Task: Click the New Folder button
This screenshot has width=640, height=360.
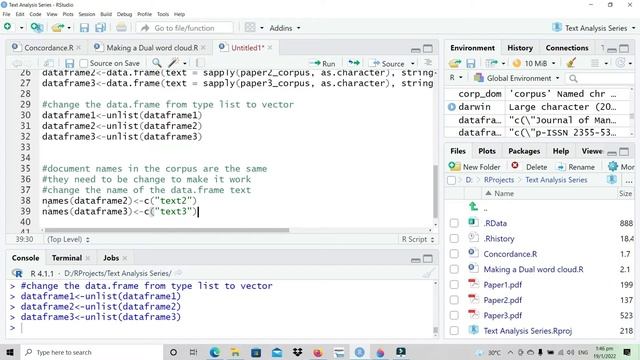Action: coord(474,167)
